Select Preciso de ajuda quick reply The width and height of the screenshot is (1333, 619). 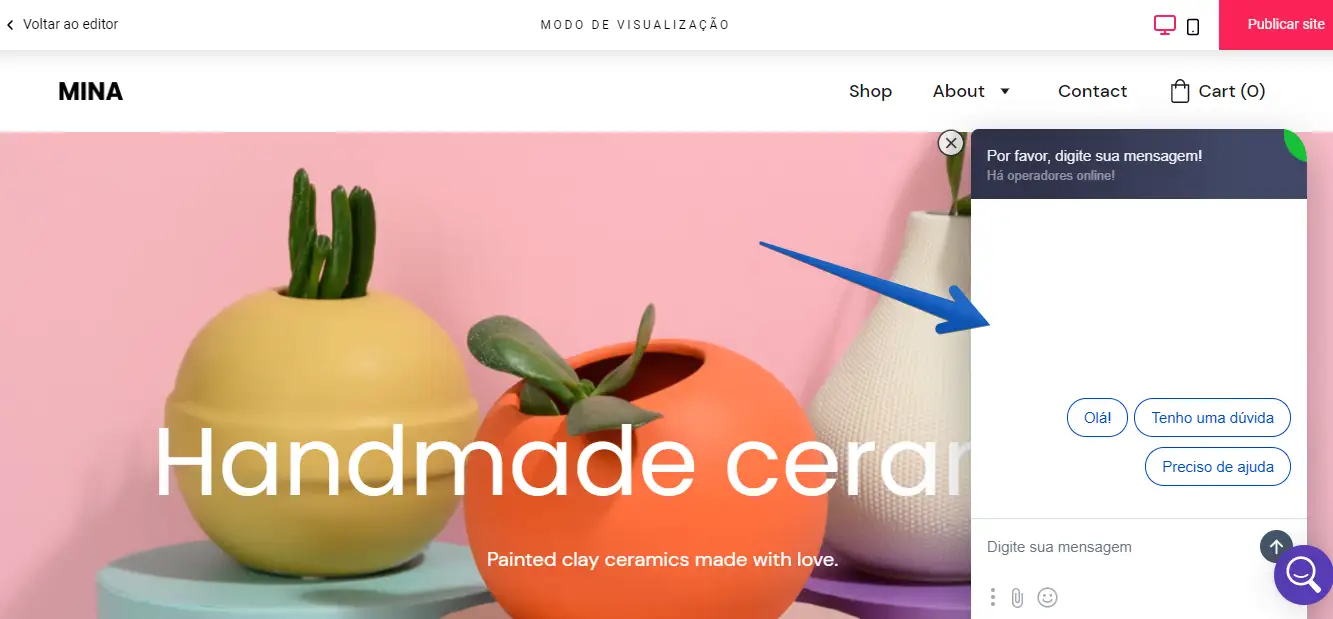[1217, 467]
